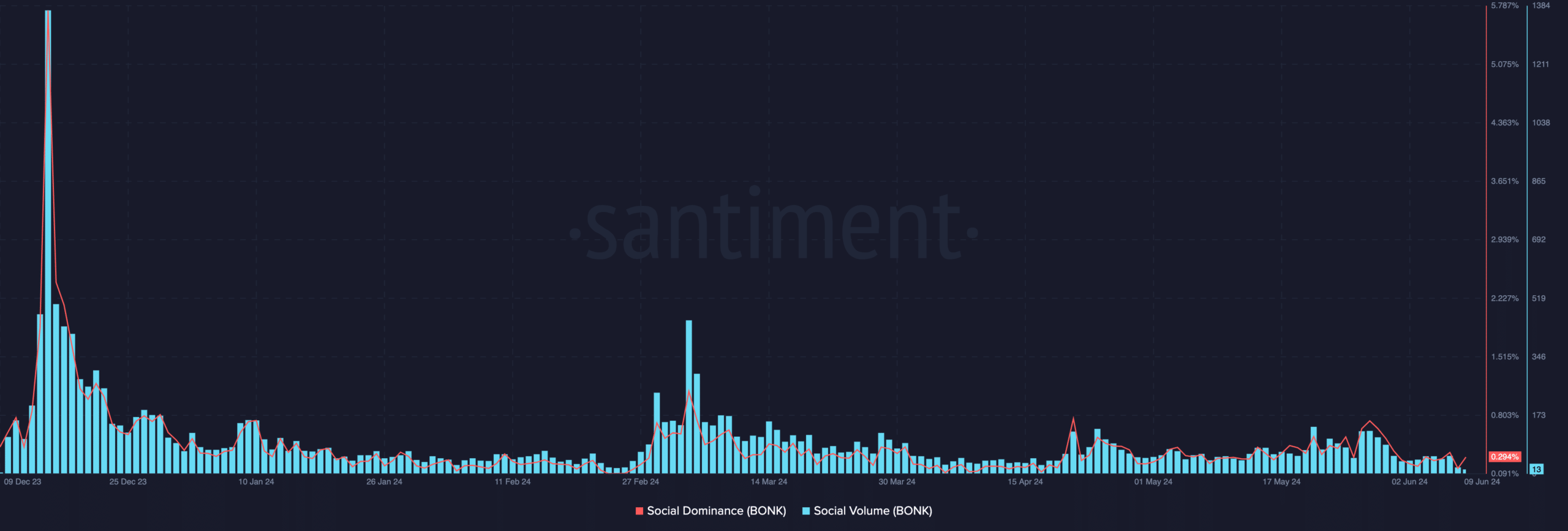Select the 10 Jan 24 date label
This screenshot has width=1568, height=531.
(x=256, y=482)
